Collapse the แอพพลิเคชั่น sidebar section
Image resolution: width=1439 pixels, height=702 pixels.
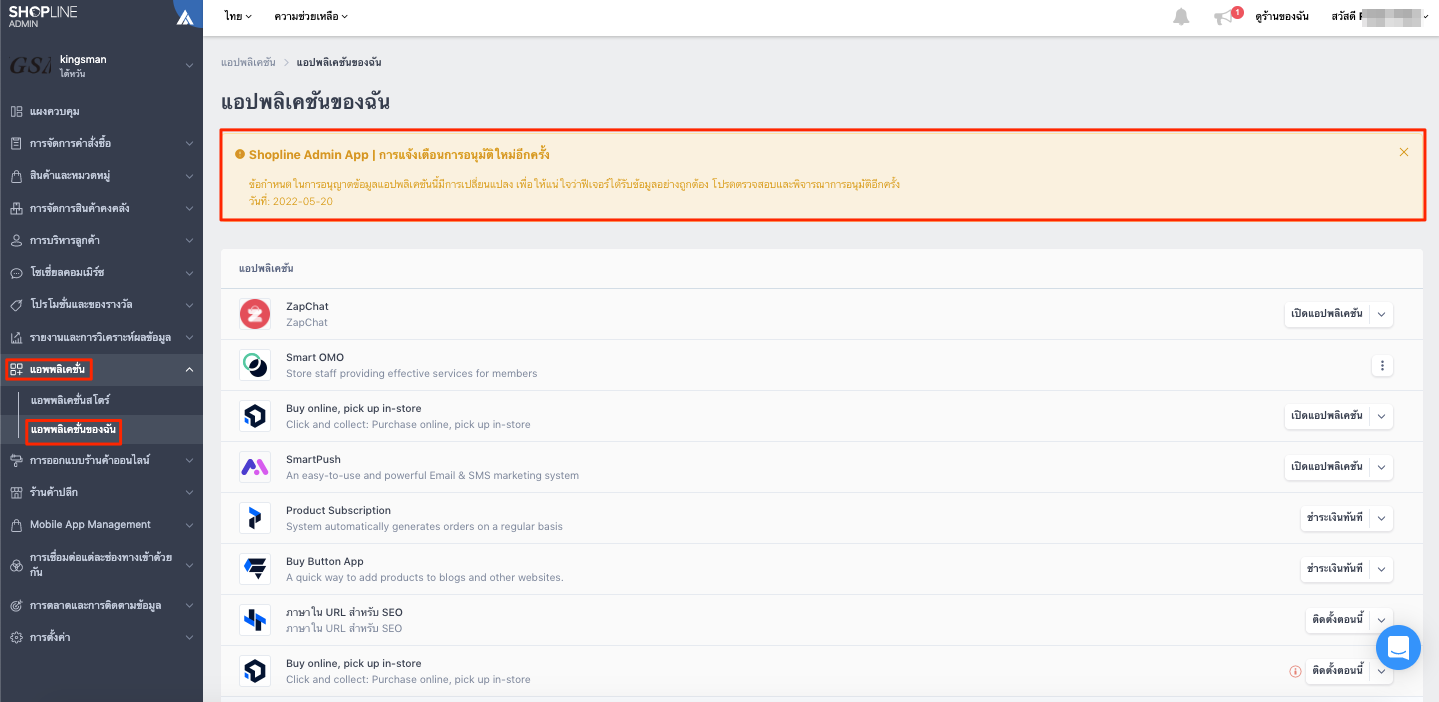(x=189, y=370)
